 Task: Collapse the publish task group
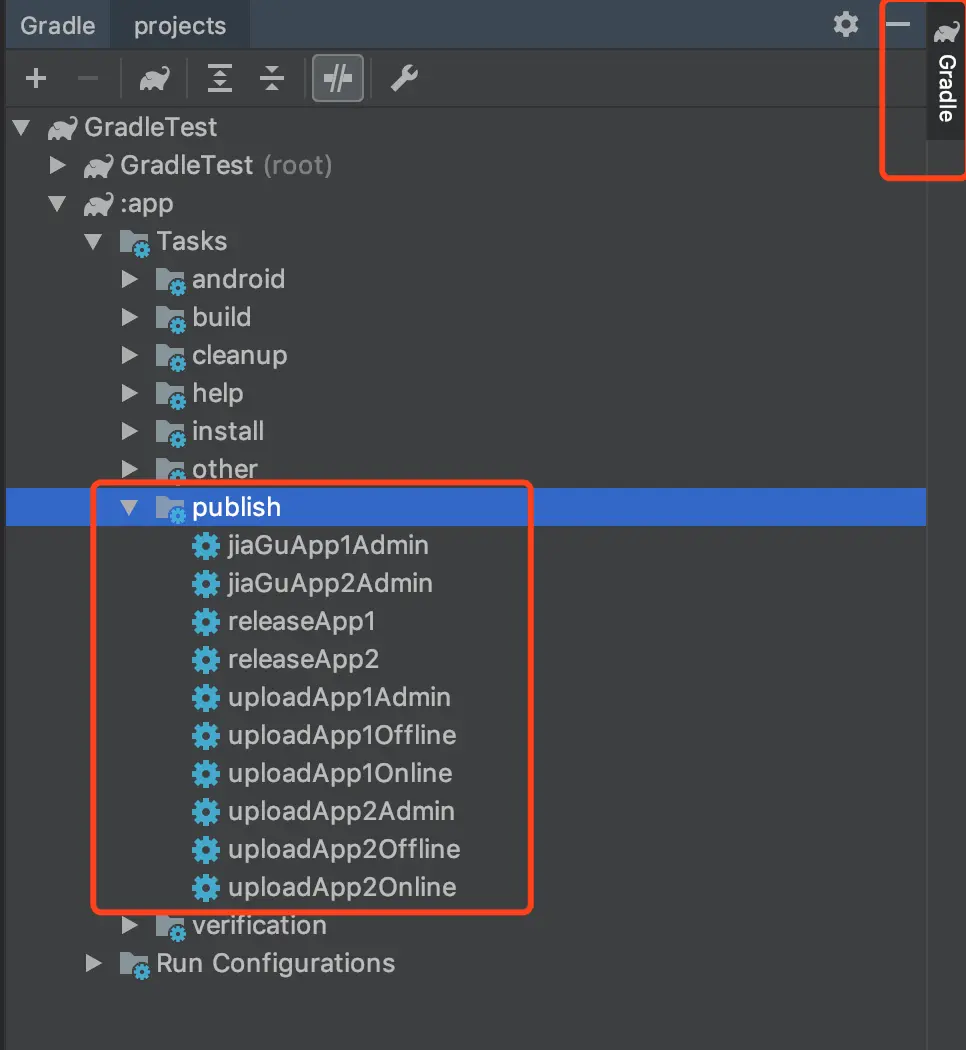point(129,507)
